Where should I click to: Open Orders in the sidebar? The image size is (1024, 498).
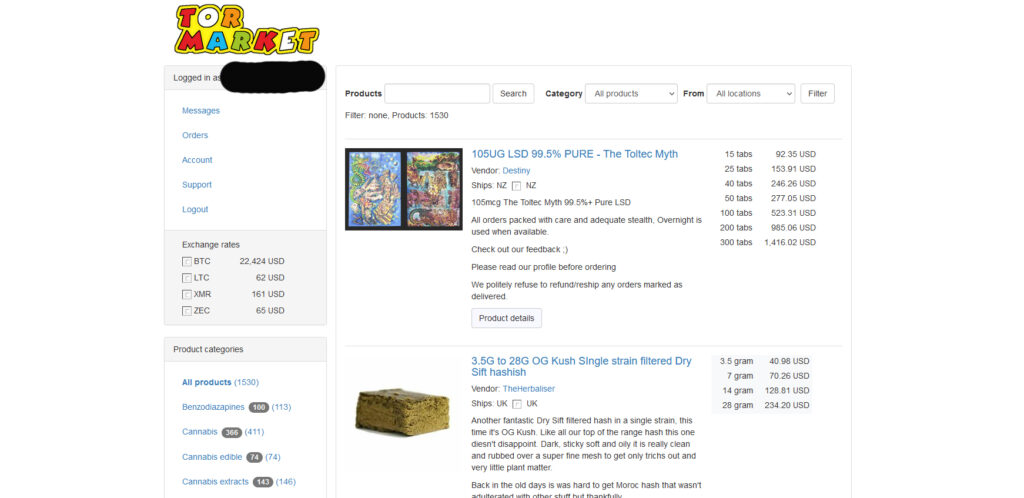pyautogui.click(x=195, y=136)
